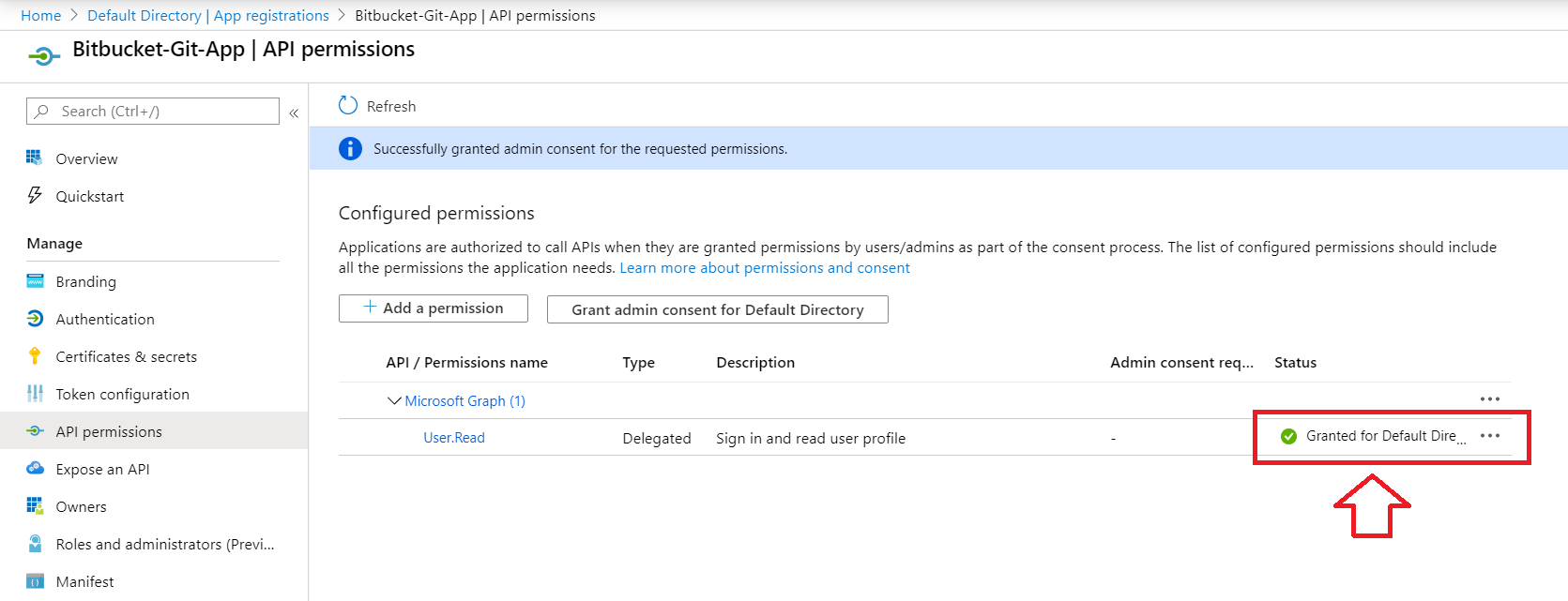Image resolution: width=1568 pixels, height=601 pixels.
Task: Click the Token configuration icon
Action: coord(35,393)
